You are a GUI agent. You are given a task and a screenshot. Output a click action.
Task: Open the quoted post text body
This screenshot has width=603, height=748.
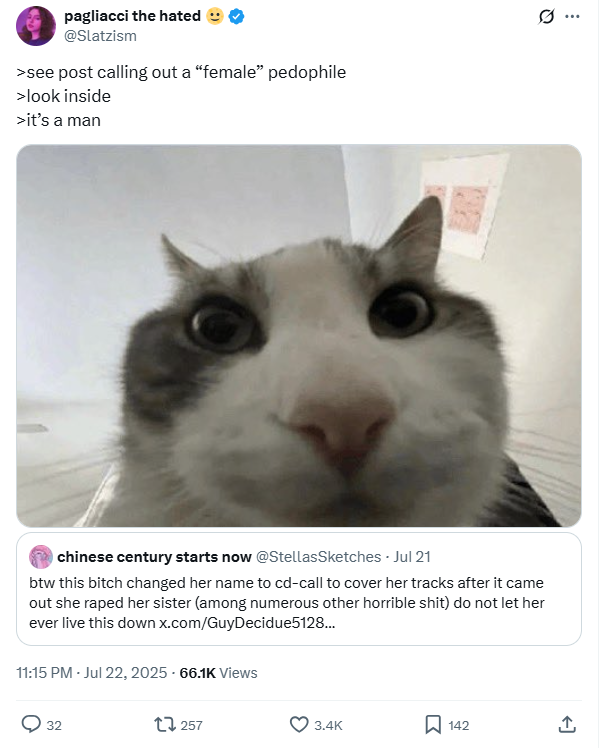pyautogui.click(x=287, y=603)
